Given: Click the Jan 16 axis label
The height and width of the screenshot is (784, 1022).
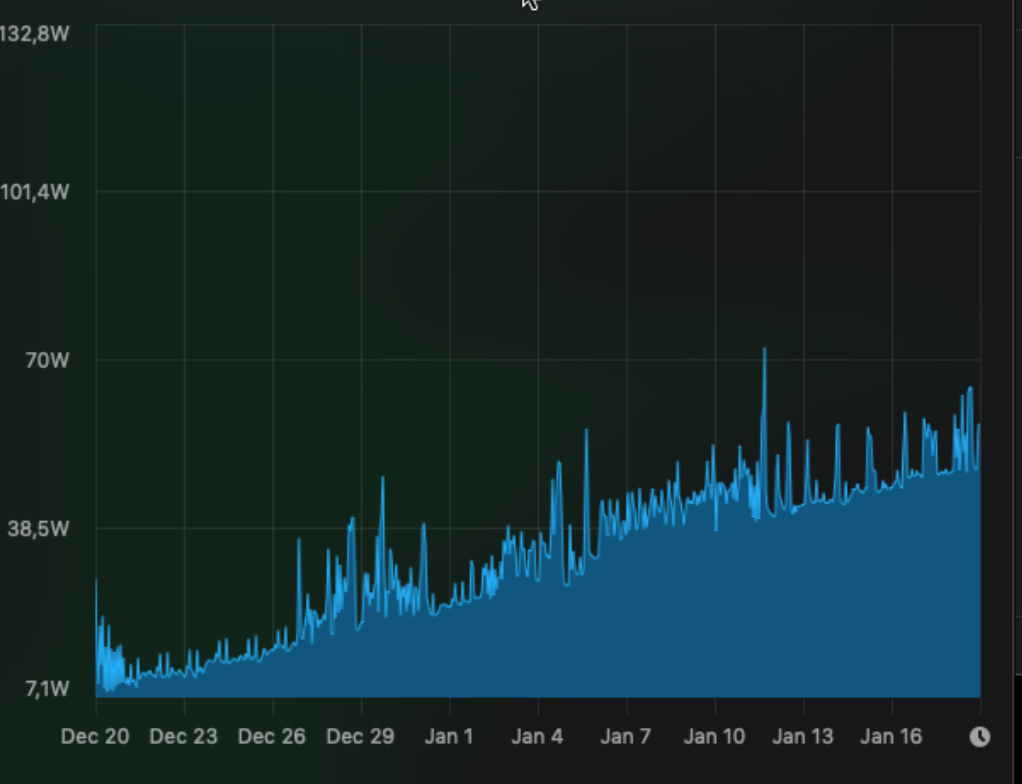Looking at the screenshot, I should pyautogui.click(x=891, y=737).
